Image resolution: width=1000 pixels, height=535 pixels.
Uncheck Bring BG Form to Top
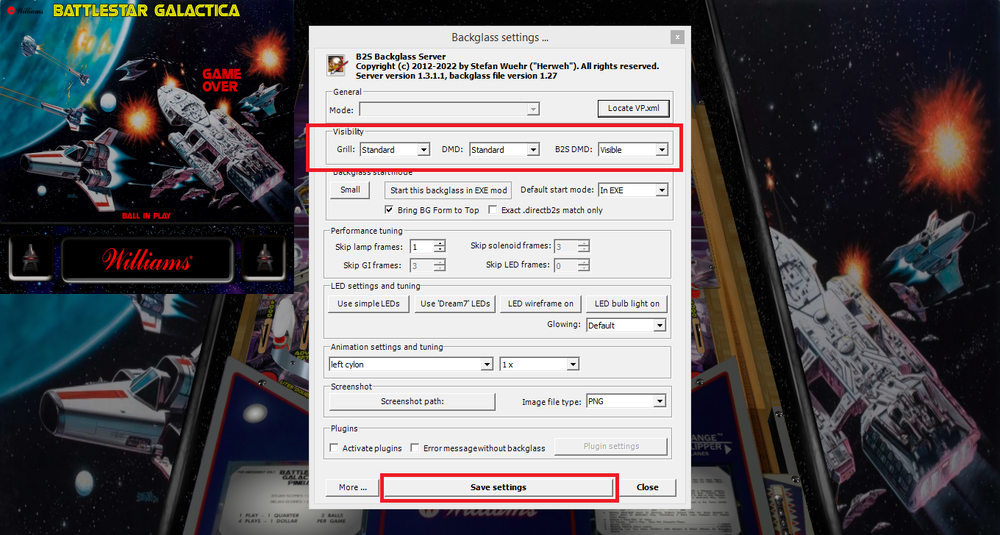pyautogui.click(x=390, y=210)
